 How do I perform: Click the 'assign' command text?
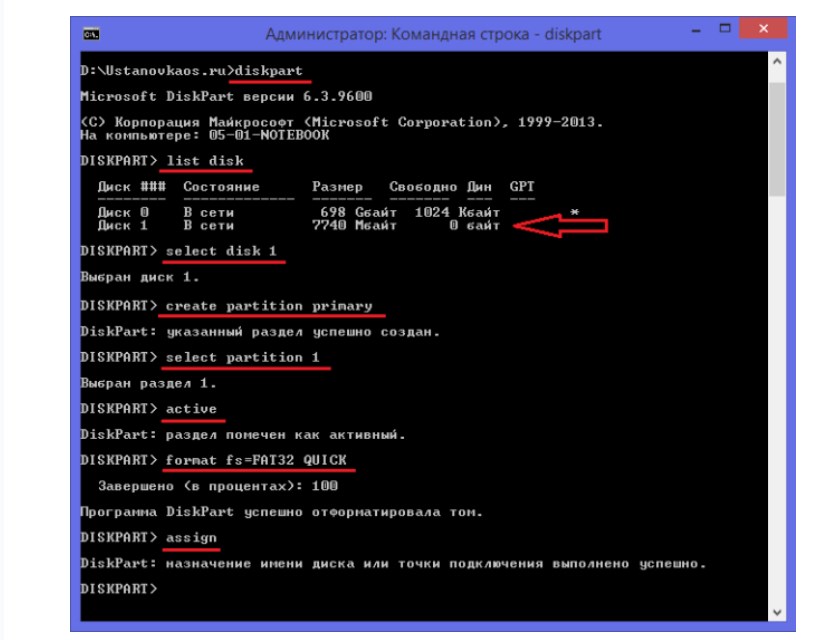[190, 538]
